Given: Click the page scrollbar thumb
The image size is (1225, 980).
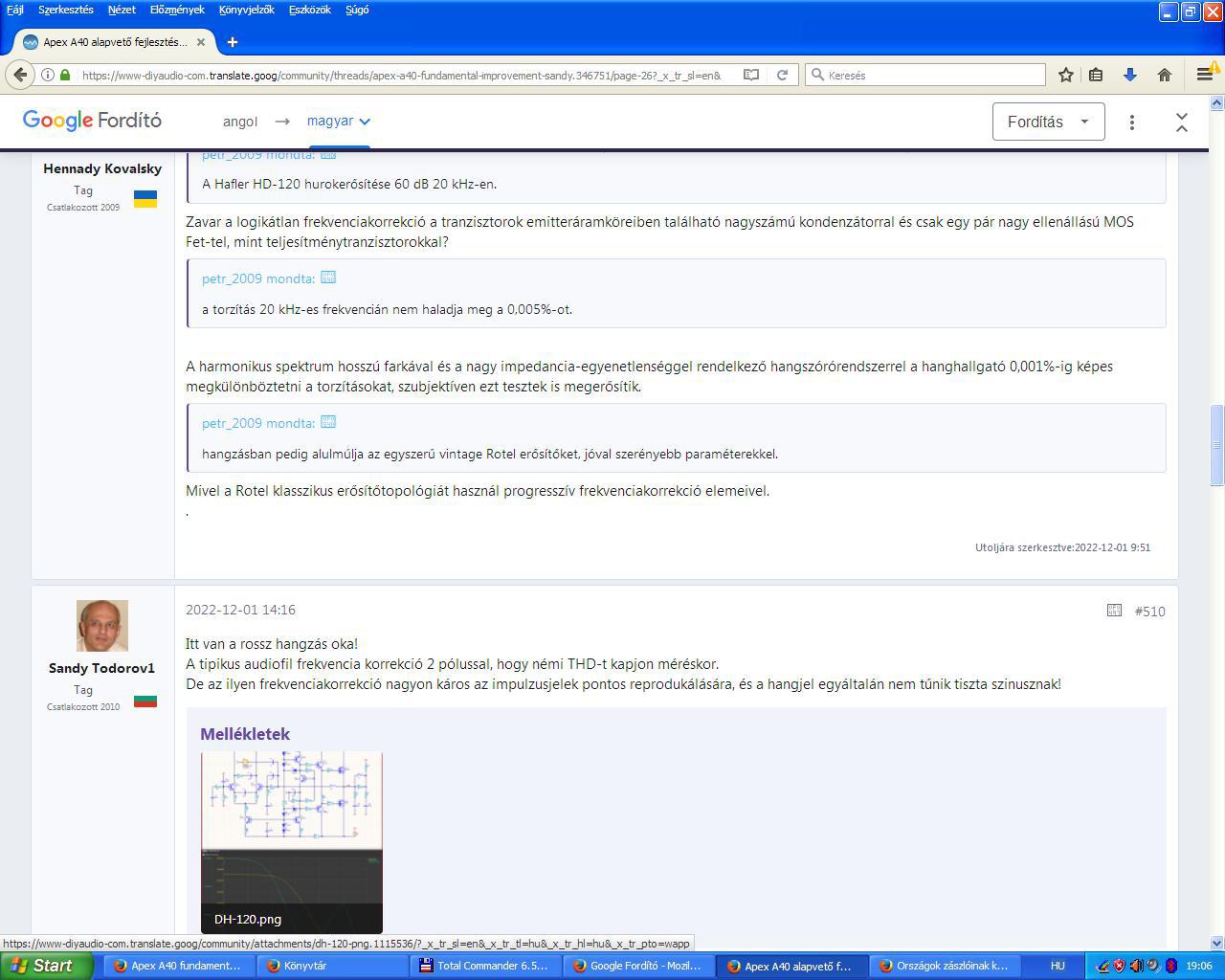Looking at the screenshot, I should [x=1217, y=445].
